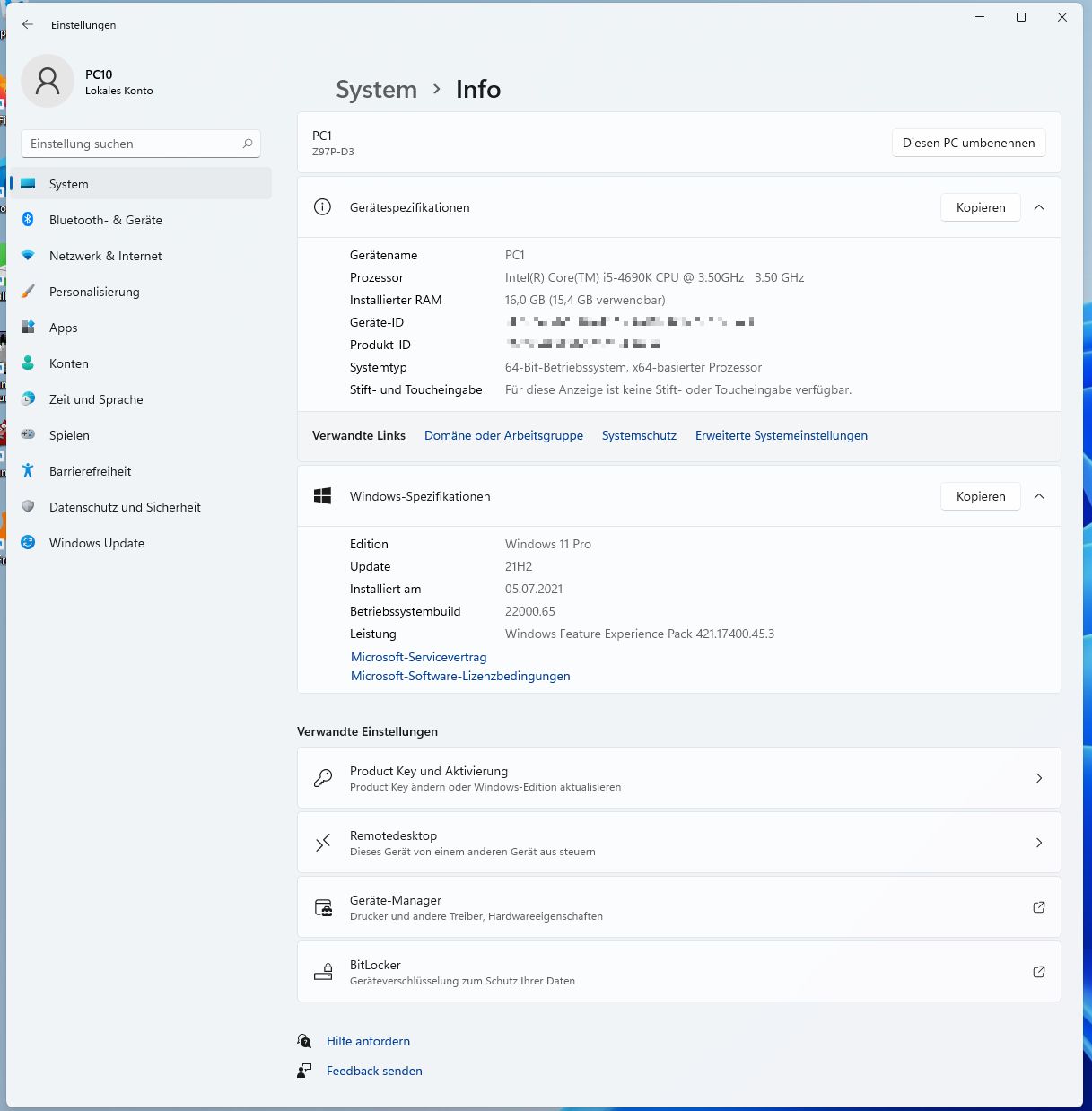
Task: Open external link icon for Geräte-Manager
Action: coord(1039,907)
